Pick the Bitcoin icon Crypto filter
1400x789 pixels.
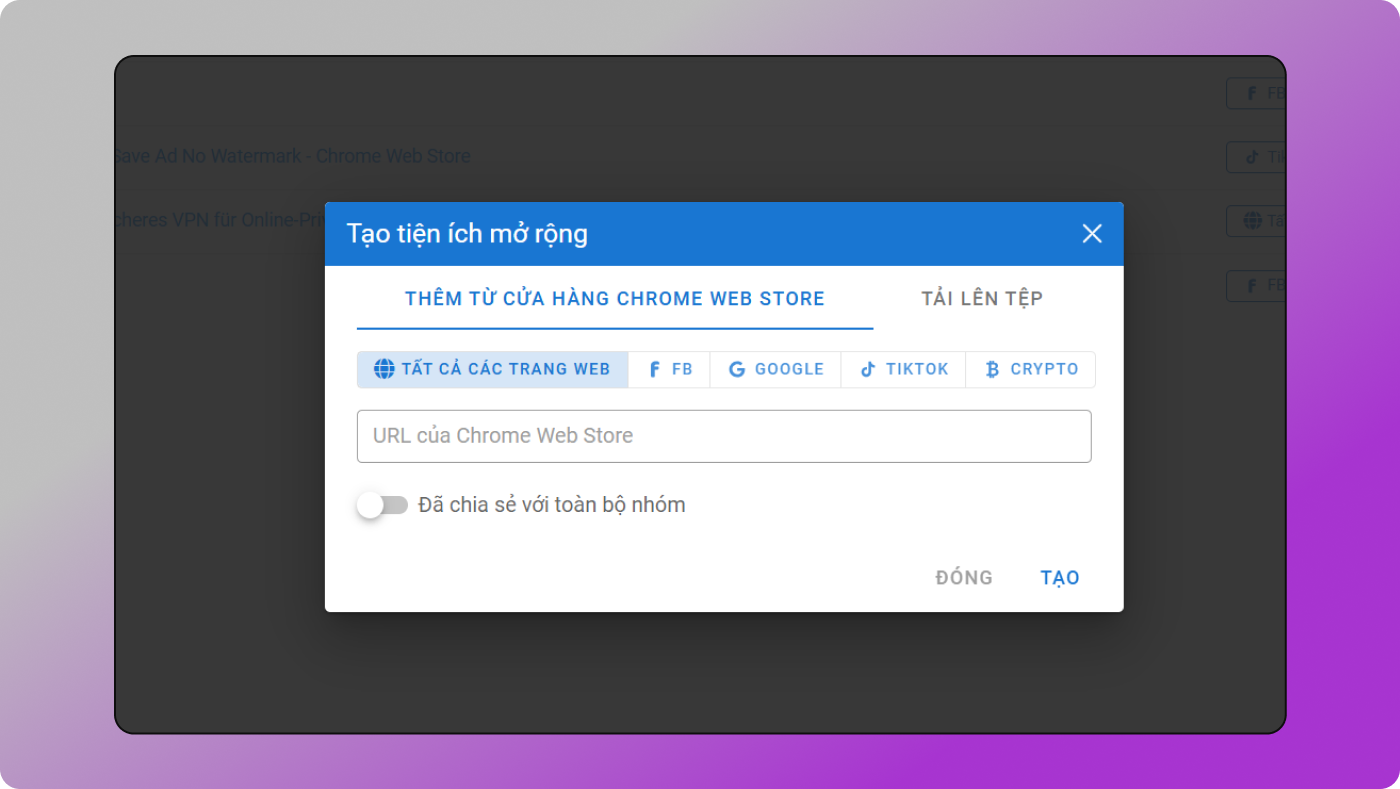pos(992,369)
